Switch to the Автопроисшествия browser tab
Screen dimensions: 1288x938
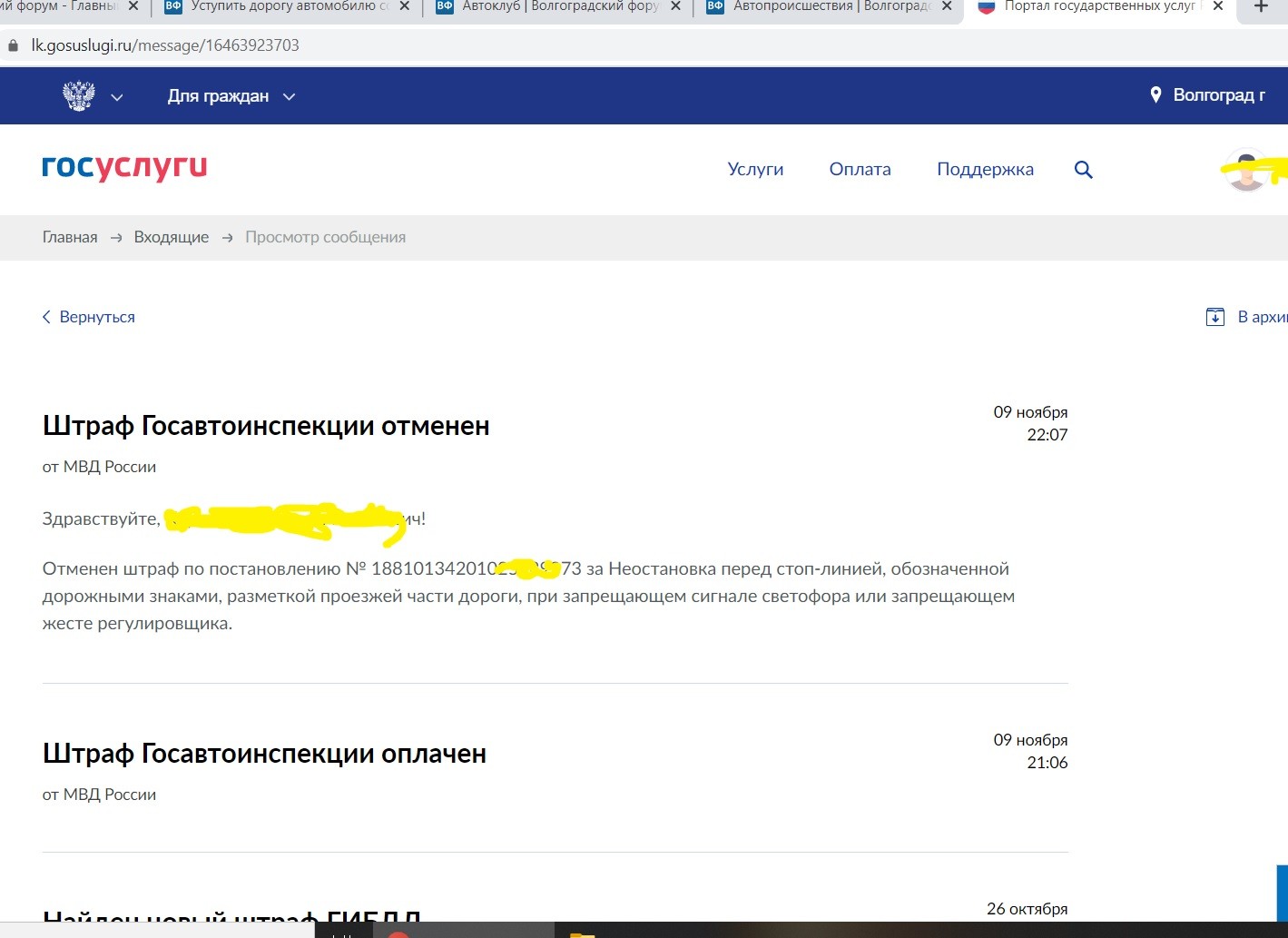(831, 7)
